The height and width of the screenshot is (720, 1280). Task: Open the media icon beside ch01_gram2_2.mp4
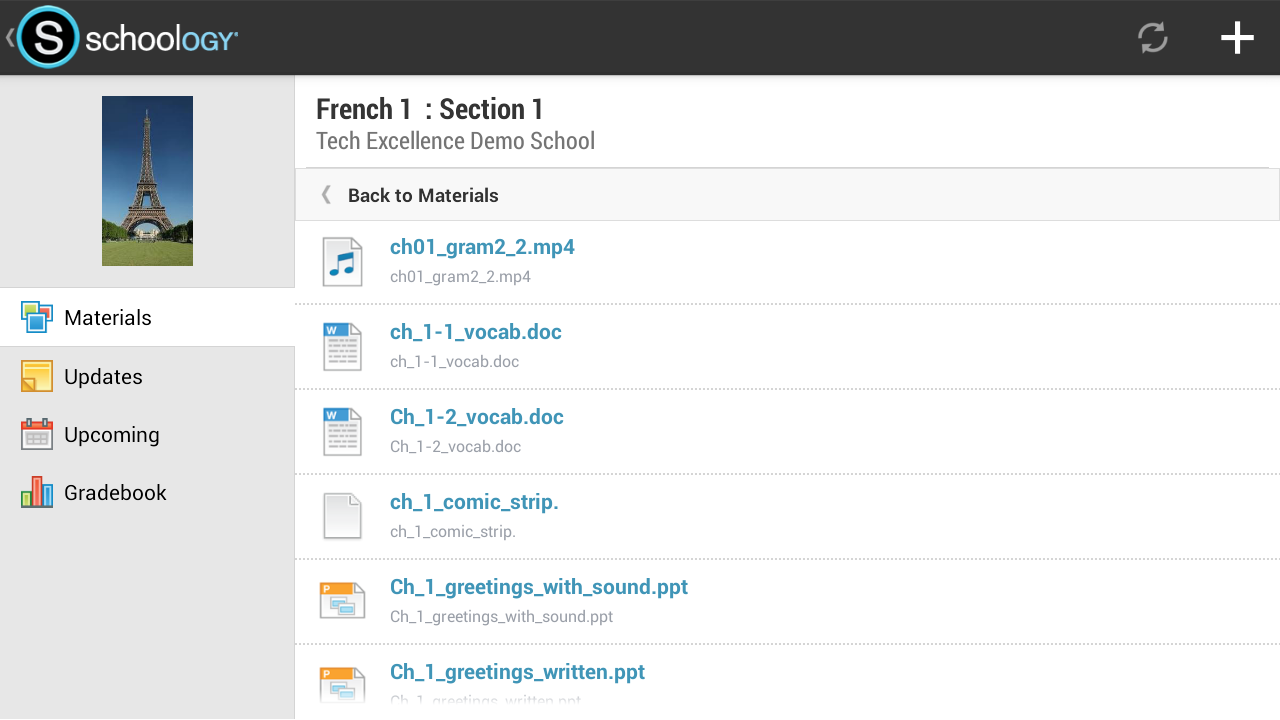pyautogui.click(x=342, y=261)
